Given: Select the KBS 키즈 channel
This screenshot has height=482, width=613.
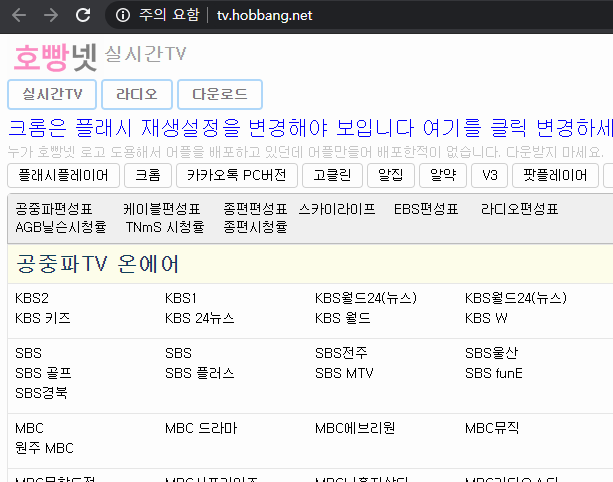Looking at the screenshot, I should click(x=43, y=318).
